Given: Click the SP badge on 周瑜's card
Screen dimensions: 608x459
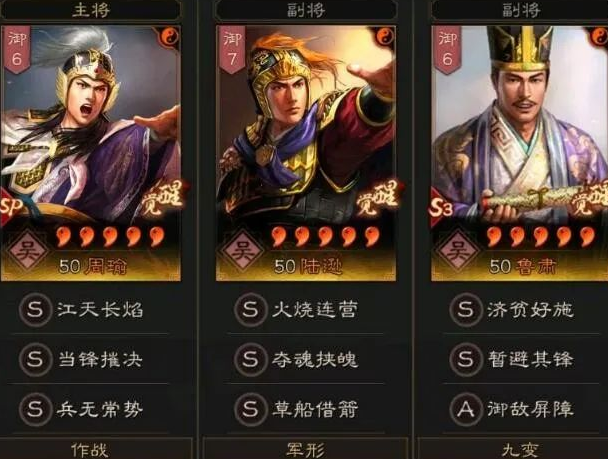Looking at the screenshot, I should coord(10,207).
